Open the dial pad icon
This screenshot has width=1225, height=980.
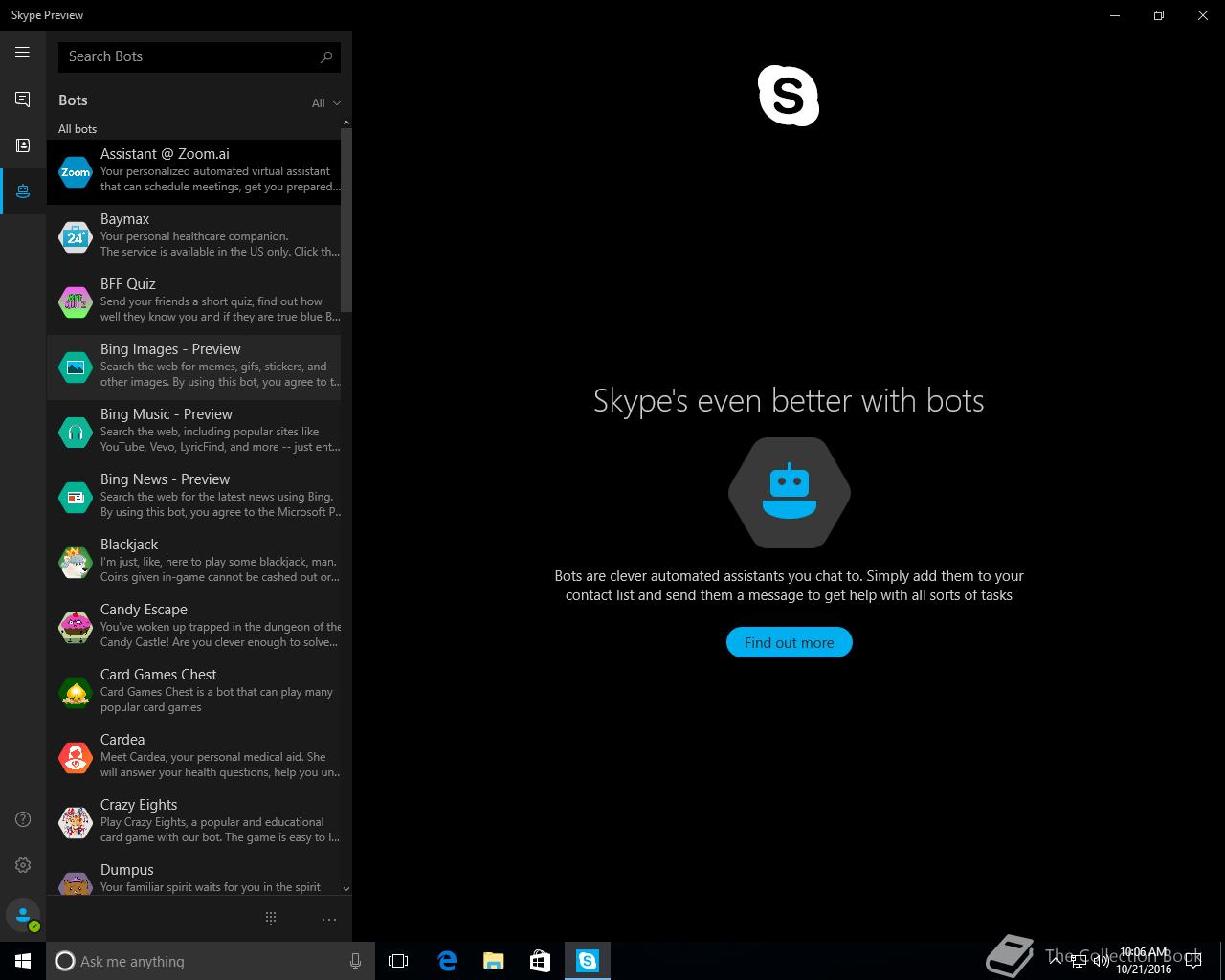click(271, 919)
